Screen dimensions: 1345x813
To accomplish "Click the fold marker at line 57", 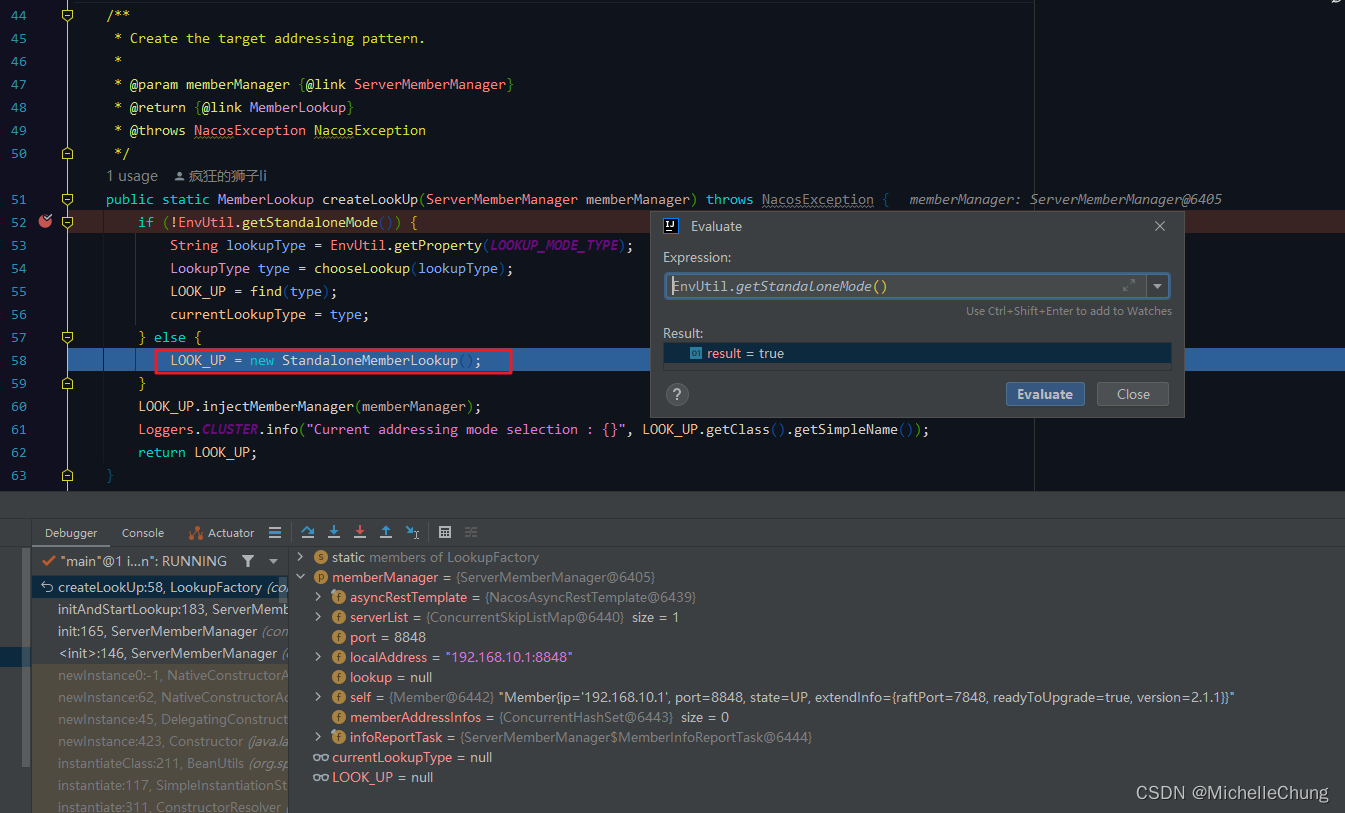I will point(67,337).
